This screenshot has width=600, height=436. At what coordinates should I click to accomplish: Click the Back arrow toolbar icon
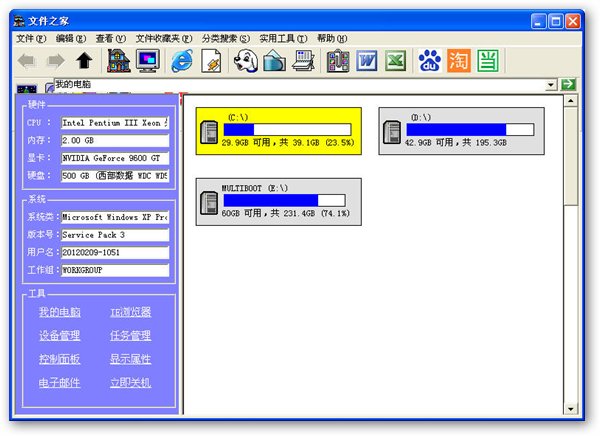tap(27, 60)
